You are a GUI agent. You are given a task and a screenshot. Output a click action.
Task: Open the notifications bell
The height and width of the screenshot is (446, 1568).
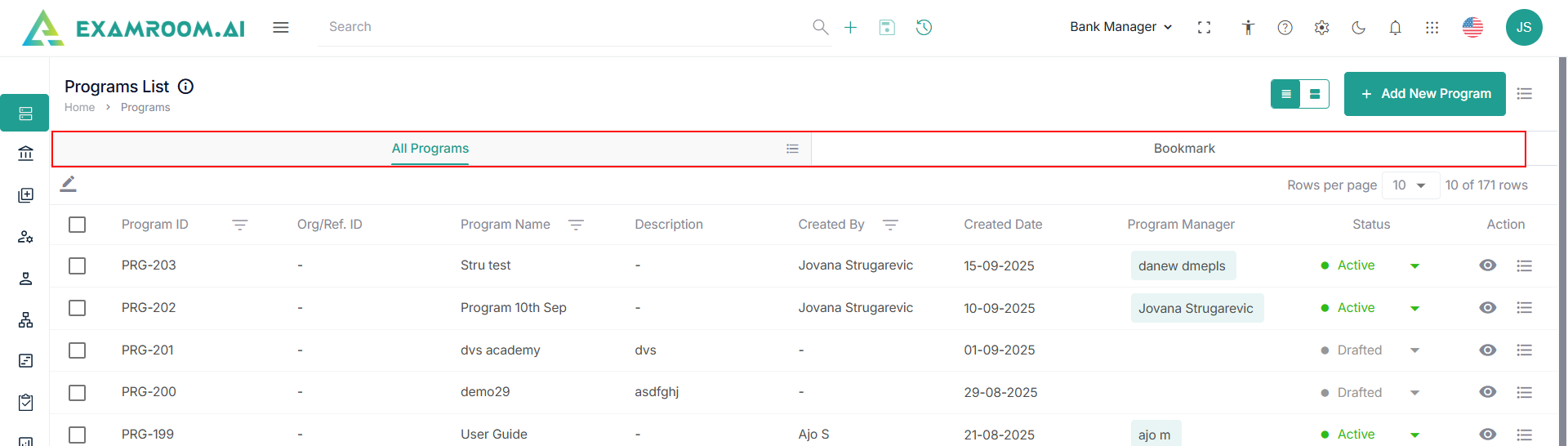(x=1395, y=28)
